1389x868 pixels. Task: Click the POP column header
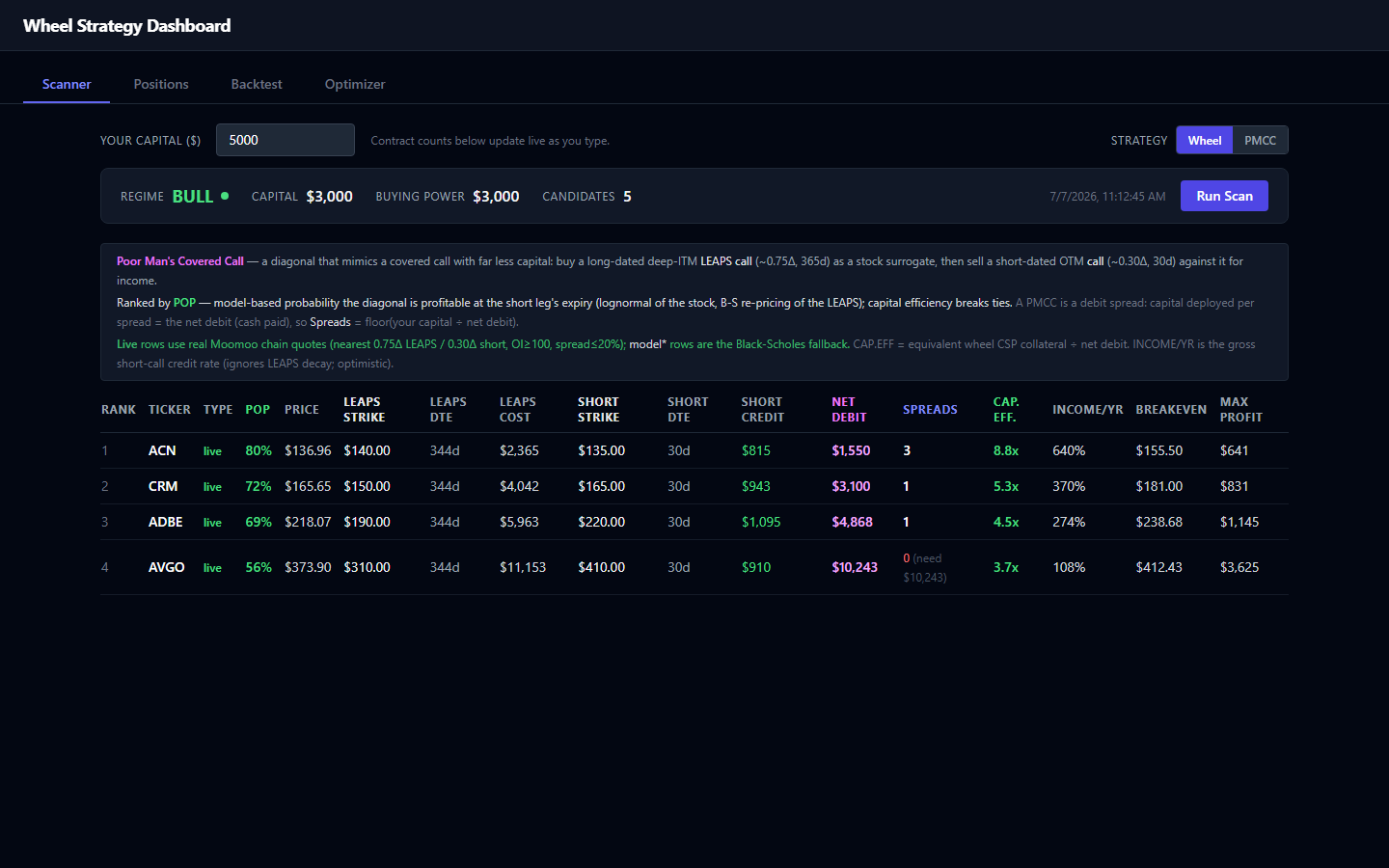(258, 409)
